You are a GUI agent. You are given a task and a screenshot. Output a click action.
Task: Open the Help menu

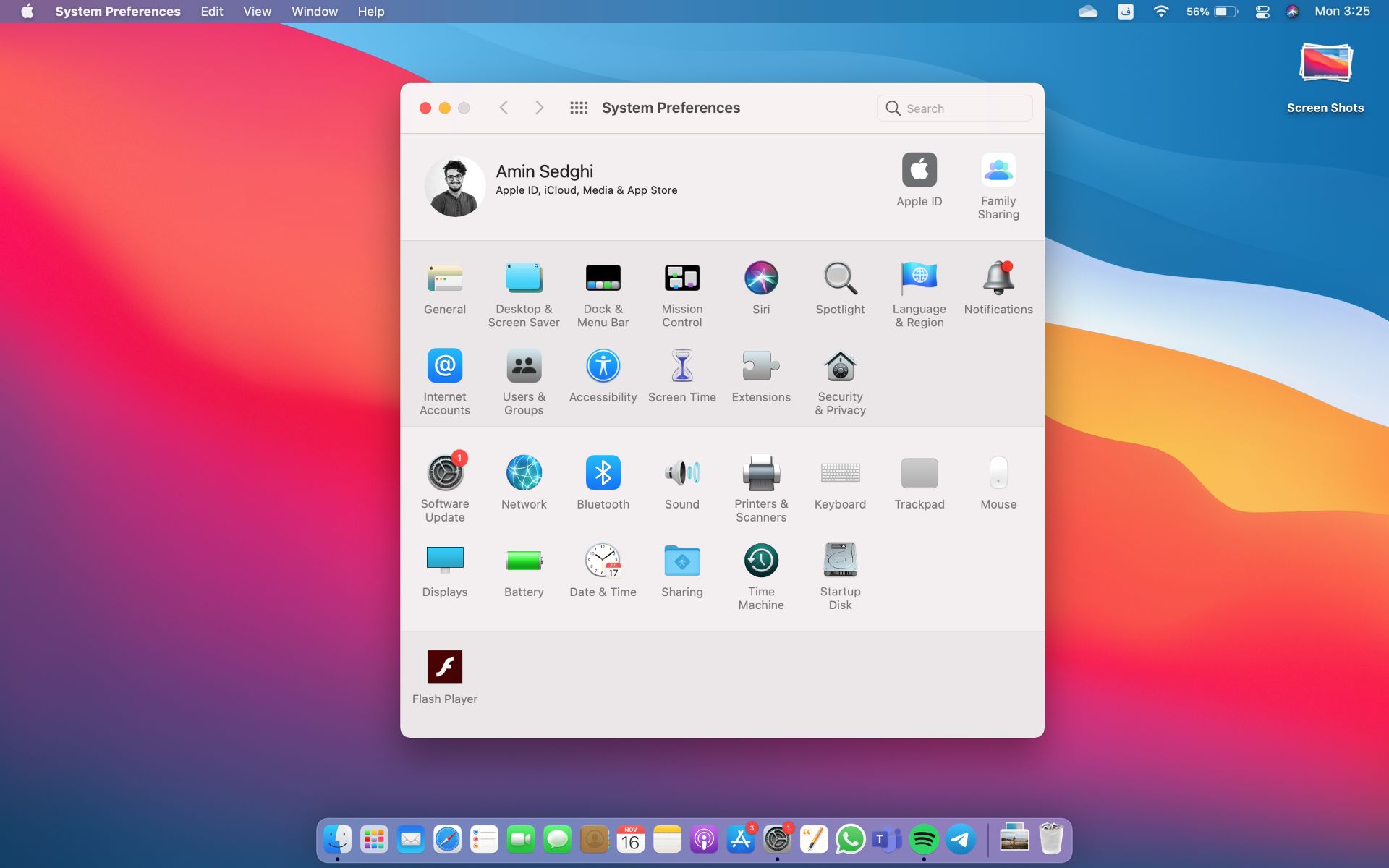pyautogui.click(x=371, y=12)
